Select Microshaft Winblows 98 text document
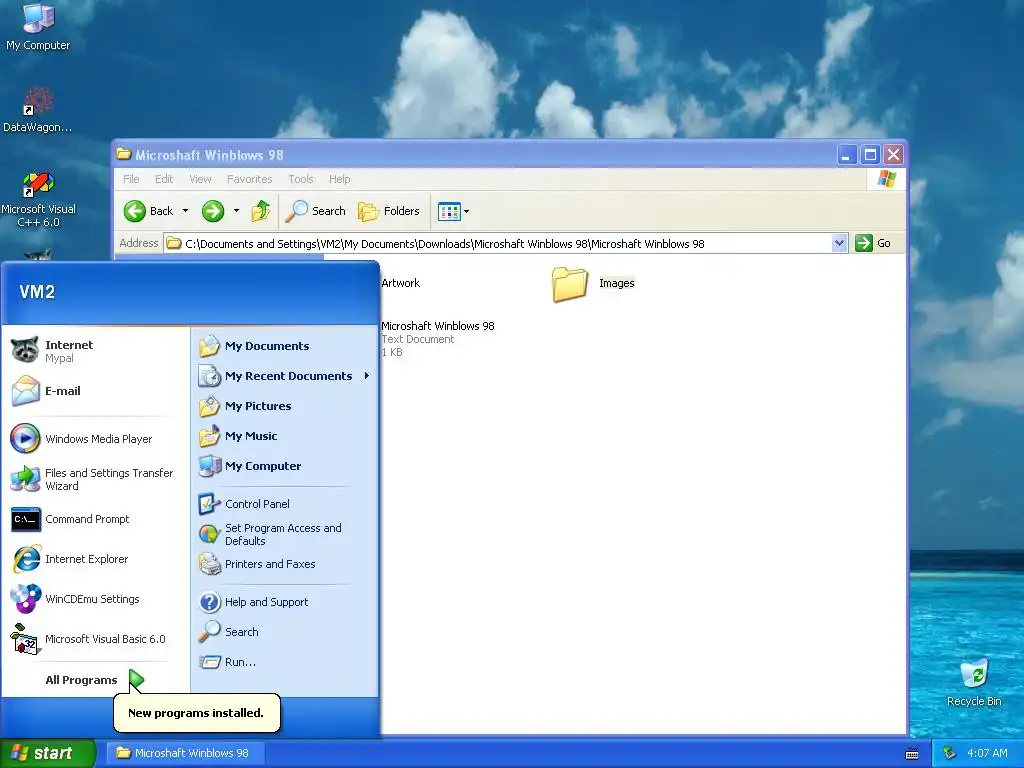 click(x=438, y=338)
